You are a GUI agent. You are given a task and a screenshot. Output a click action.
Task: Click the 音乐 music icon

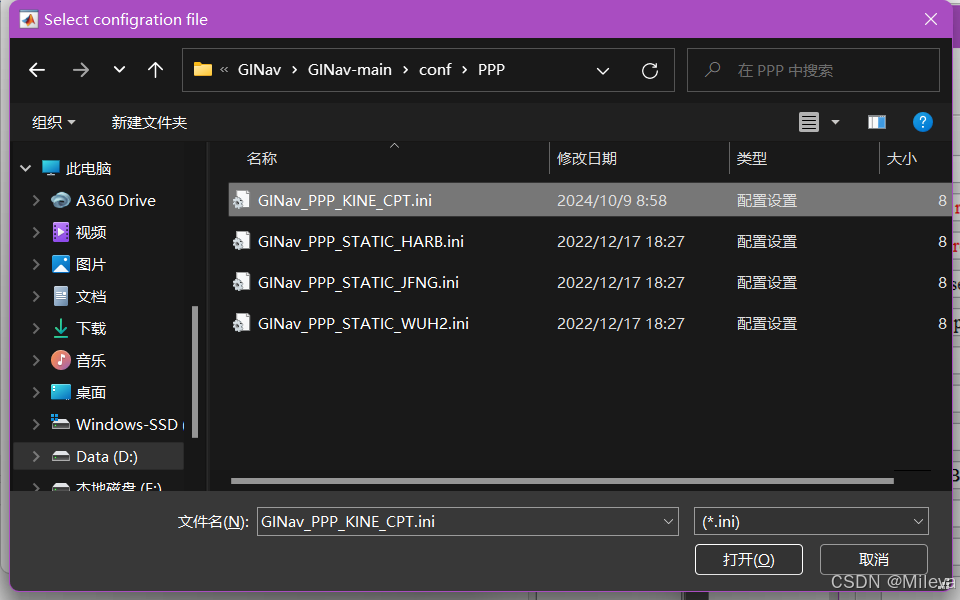click(x=61, y=360)
